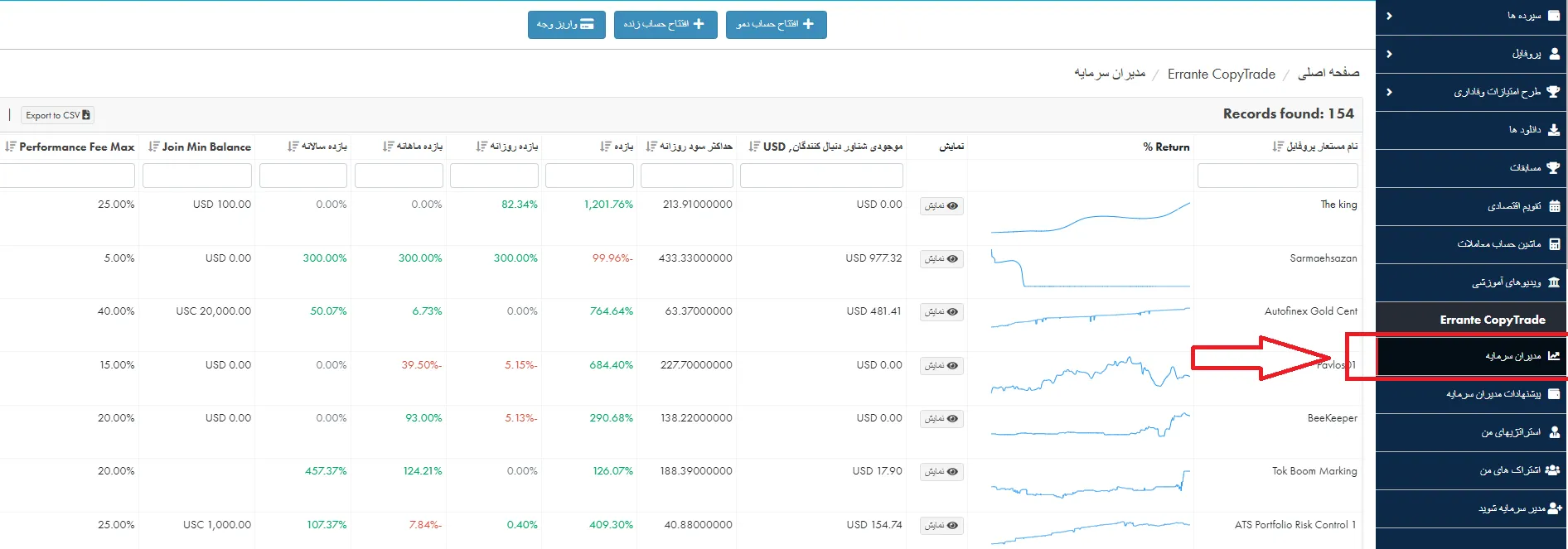Click the download icon next to دانلود ها
1568x549 pixels.
(1554, 130)
